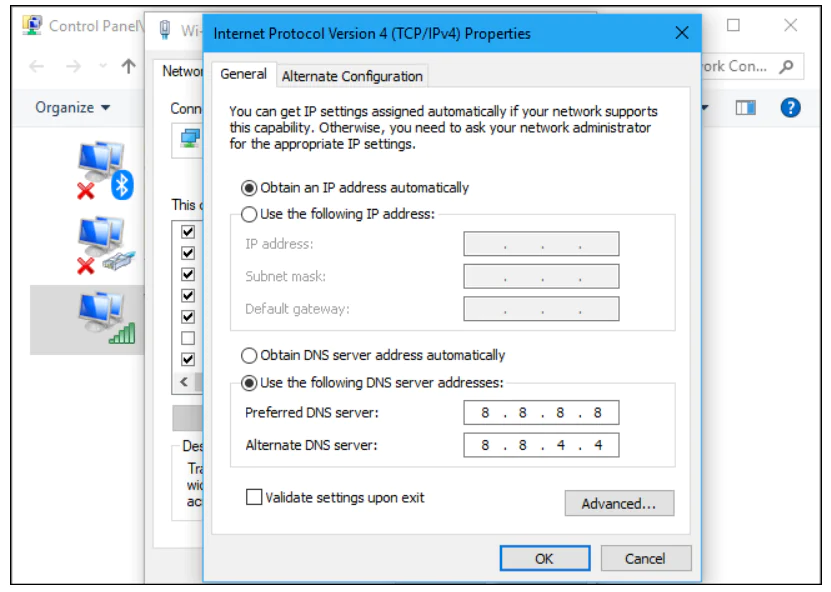The height and width of the screenshot is (592, 831).
Task: Select 'Obtain DNS server address automatically'
Action: pos(249,355)
